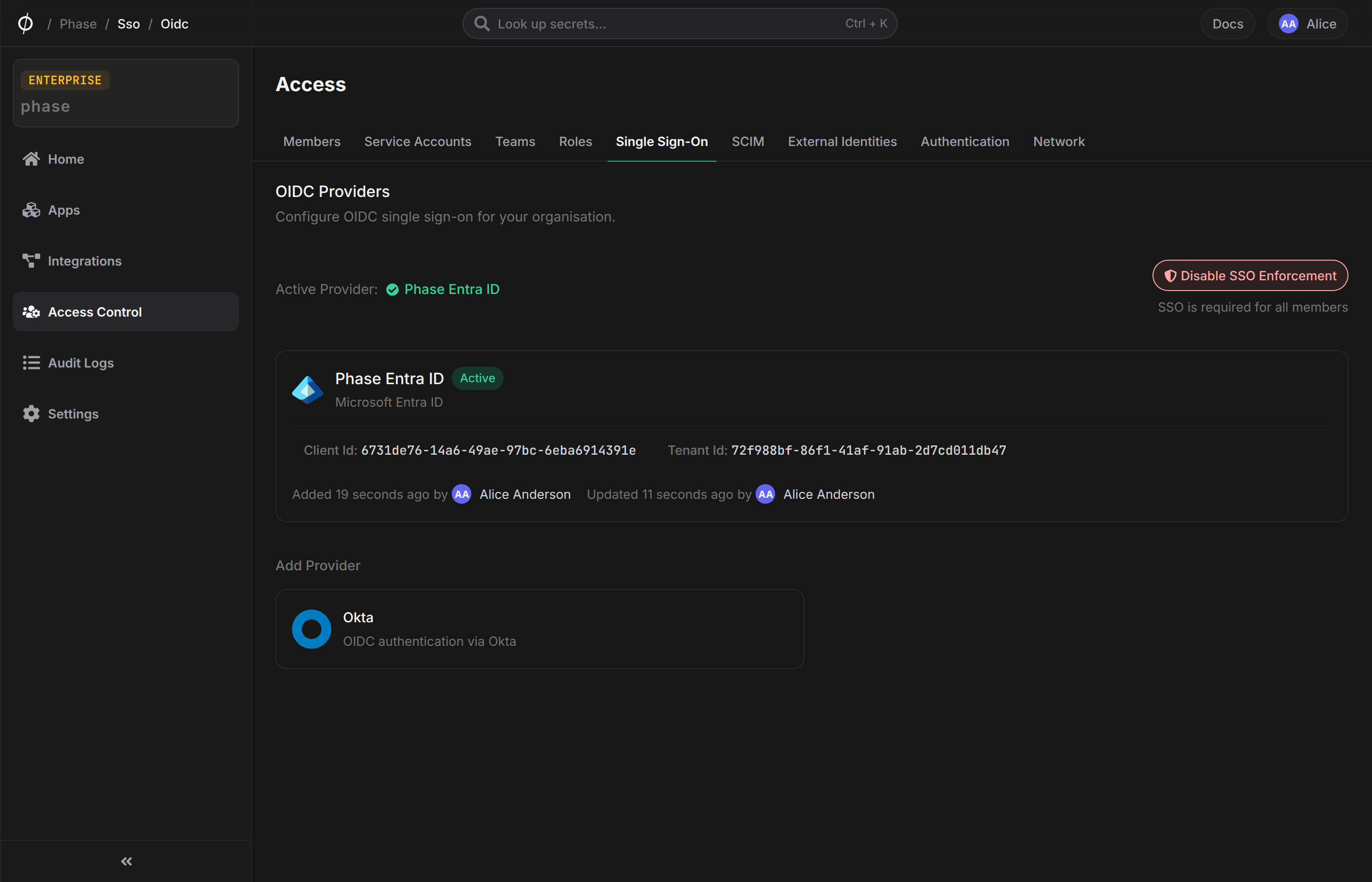Image resolution: width=1372 pixels, height=882 pixels.
Task: Collapse the sidebar with double-chevron icon
Action: click(126, 861)
